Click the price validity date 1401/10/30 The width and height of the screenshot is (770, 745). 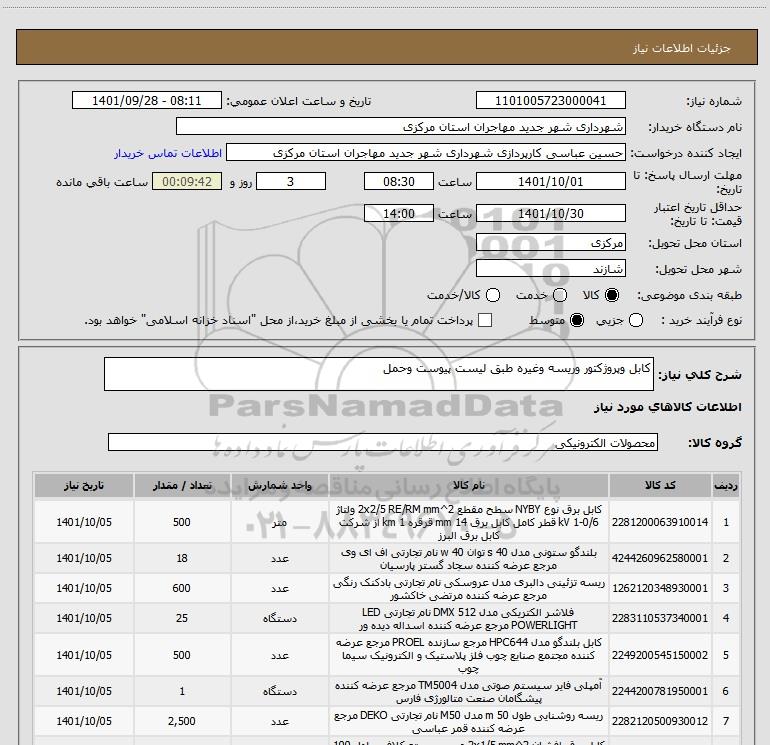[550, 213]
